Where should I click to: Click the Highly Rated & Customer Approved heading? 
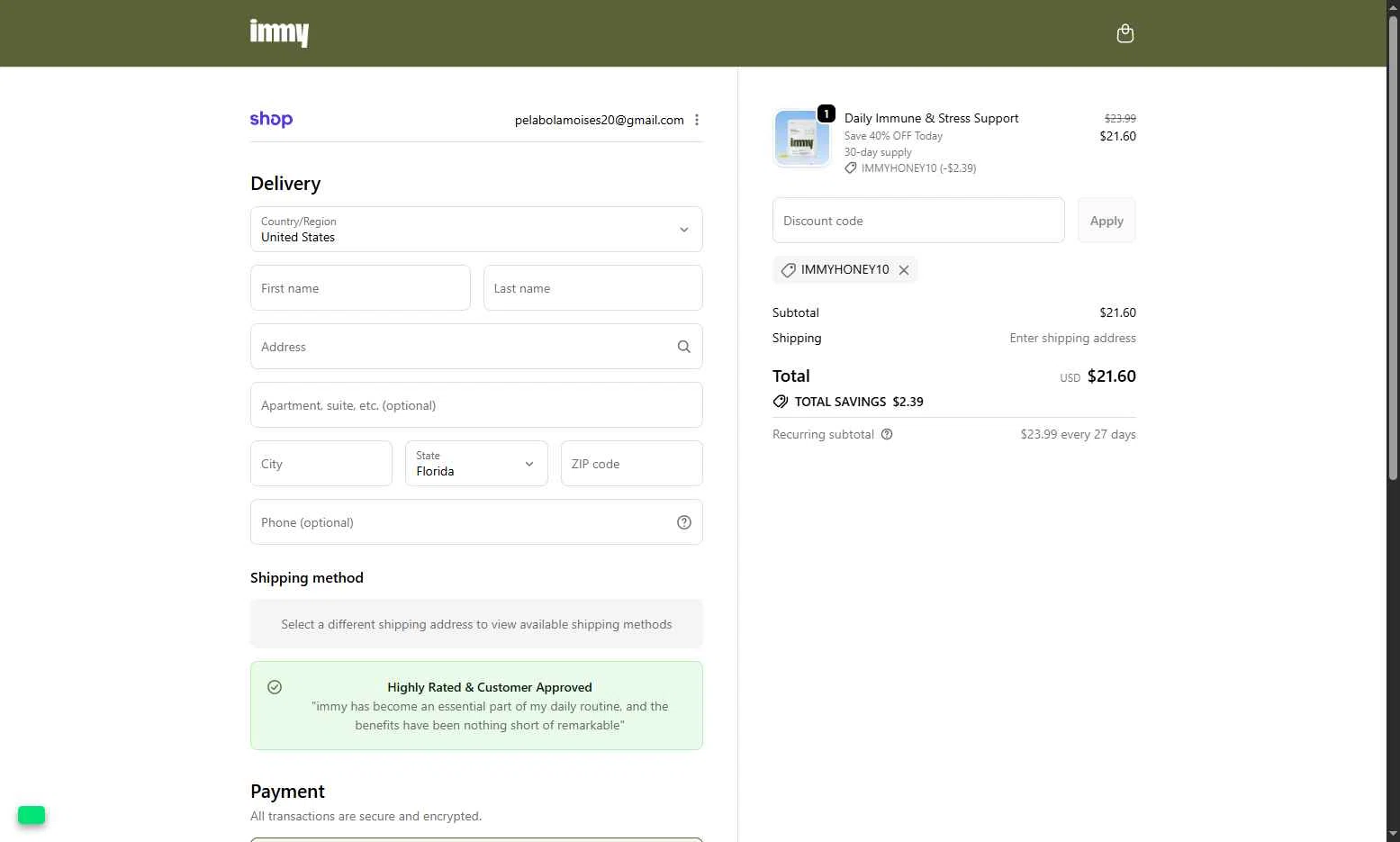click(x=490, y=687)
